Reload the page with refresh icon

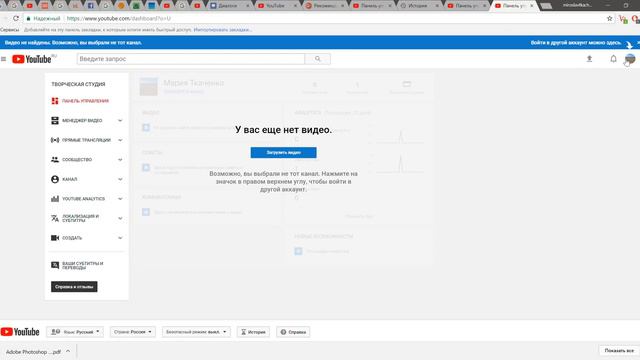pos(16,18)
